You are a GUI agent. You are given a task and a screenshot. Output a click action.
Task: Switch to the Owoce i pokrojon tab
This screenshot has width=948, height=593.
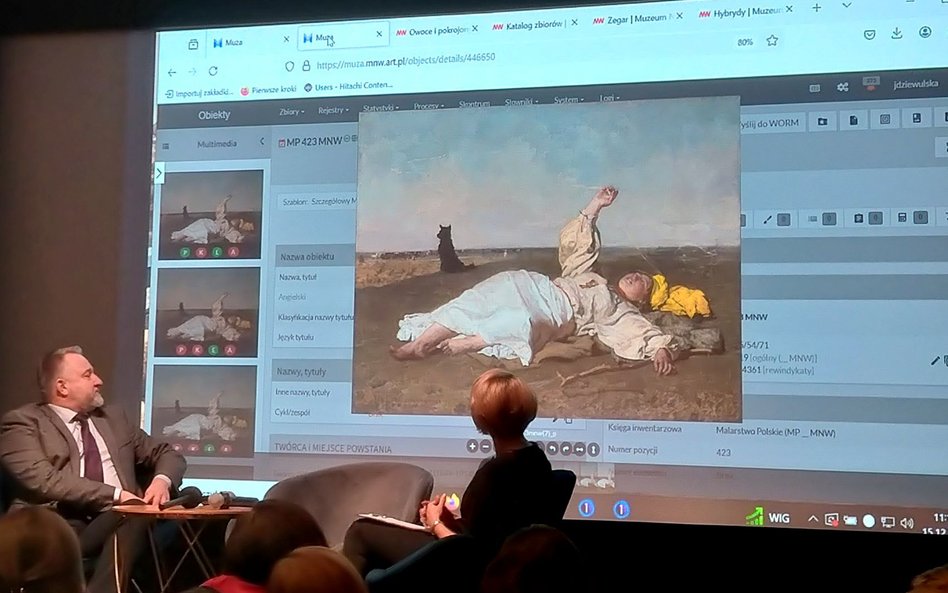[x=437, y=30]
